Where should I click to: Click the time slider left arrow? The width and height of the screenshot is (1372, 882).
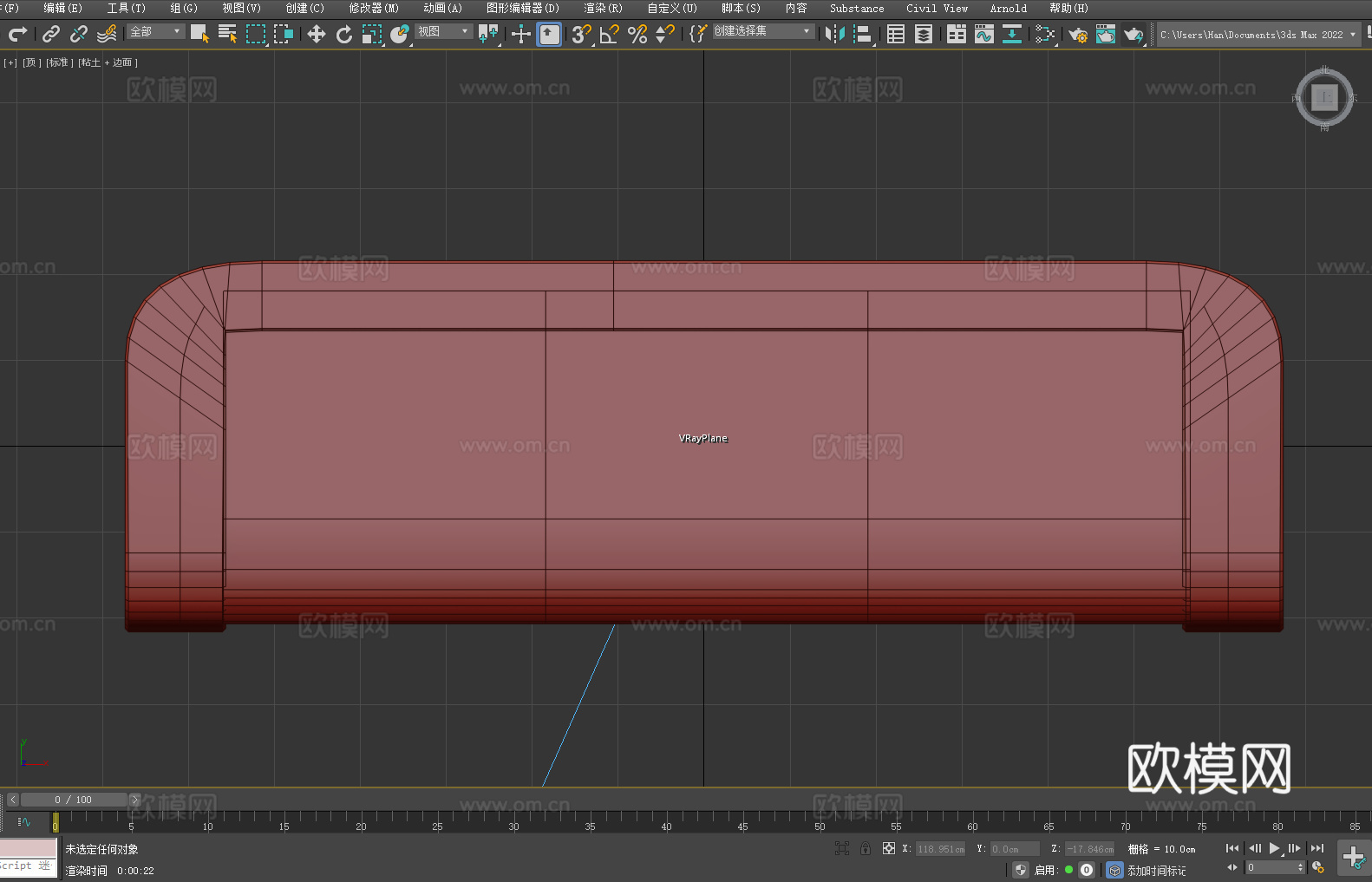pyautogui.click(x=12, y=800)
